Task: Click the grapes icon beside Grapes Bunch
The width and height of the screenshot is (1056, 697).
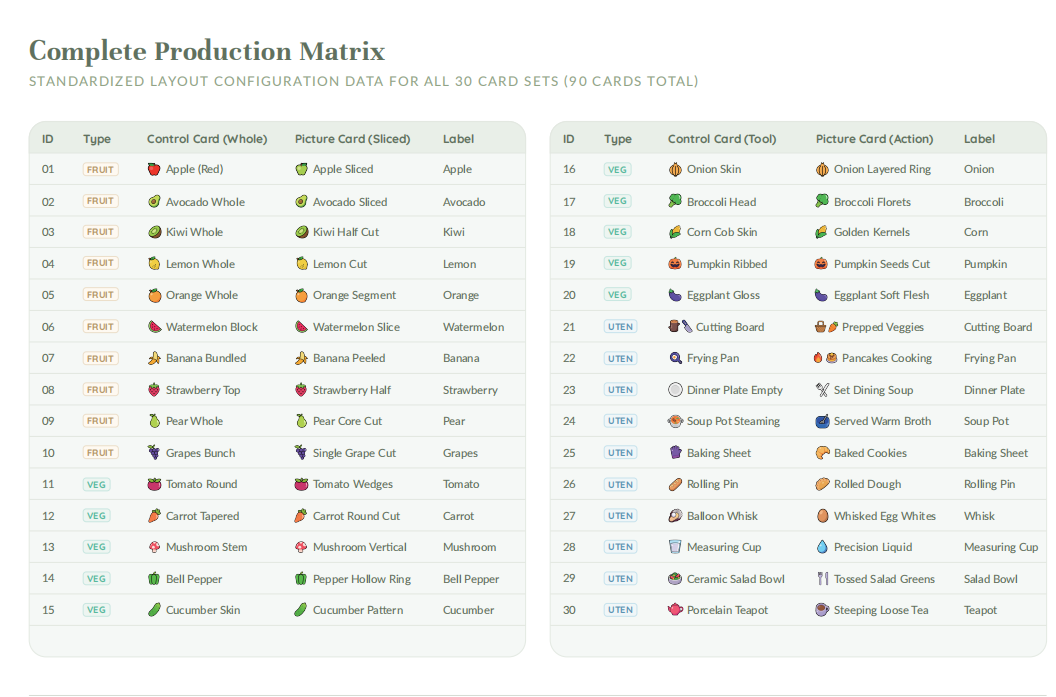Action: pos(154,453)
